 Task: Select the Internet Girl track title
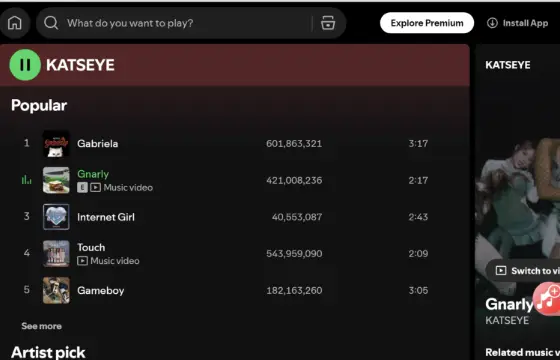pos(106,217)
